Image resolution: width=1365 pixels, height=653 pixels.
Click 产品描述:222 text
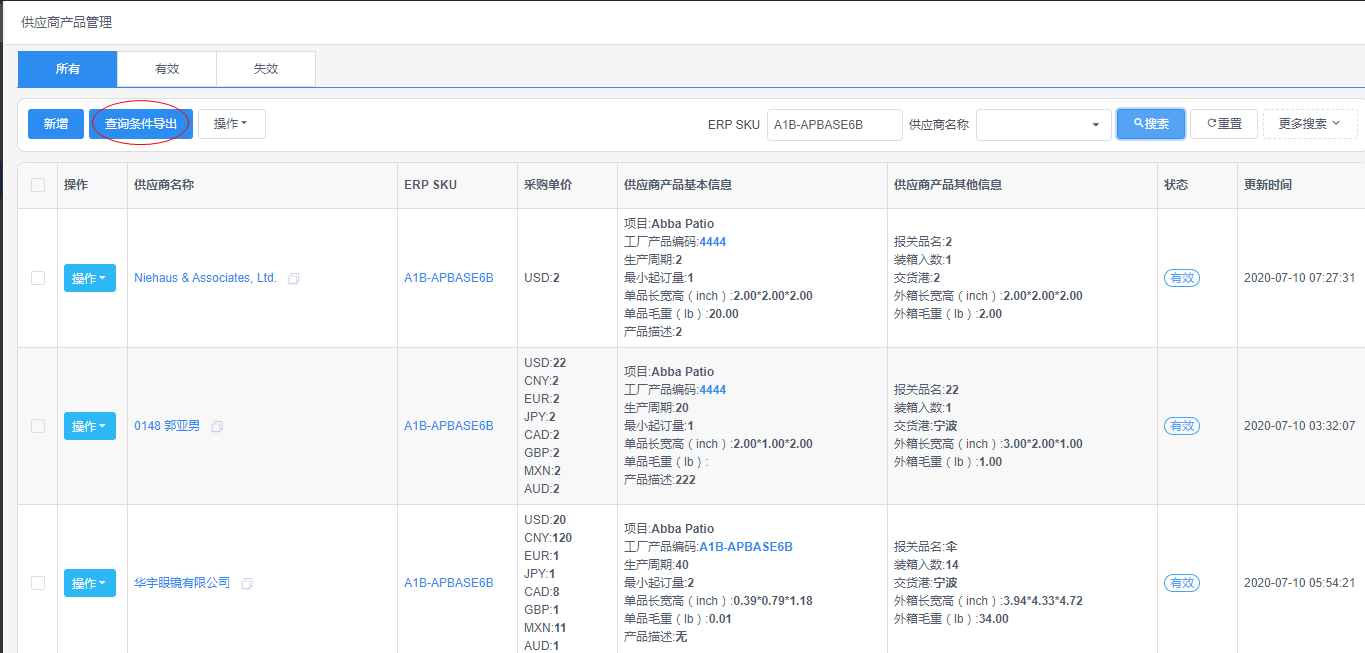click(659, 480)
